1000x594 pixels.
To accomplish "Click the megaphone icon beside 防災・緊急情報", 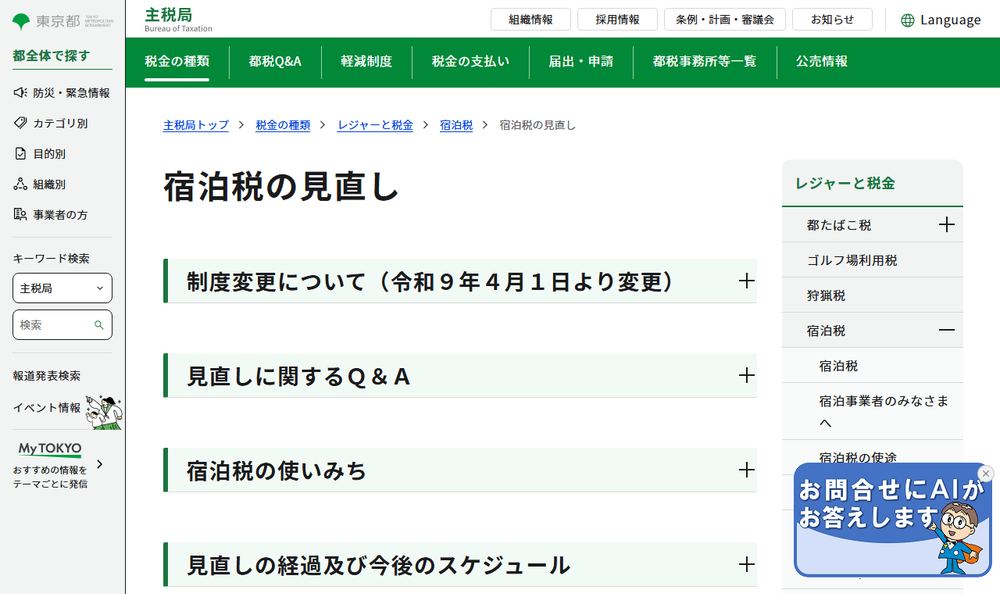I will tap(20, 93).
